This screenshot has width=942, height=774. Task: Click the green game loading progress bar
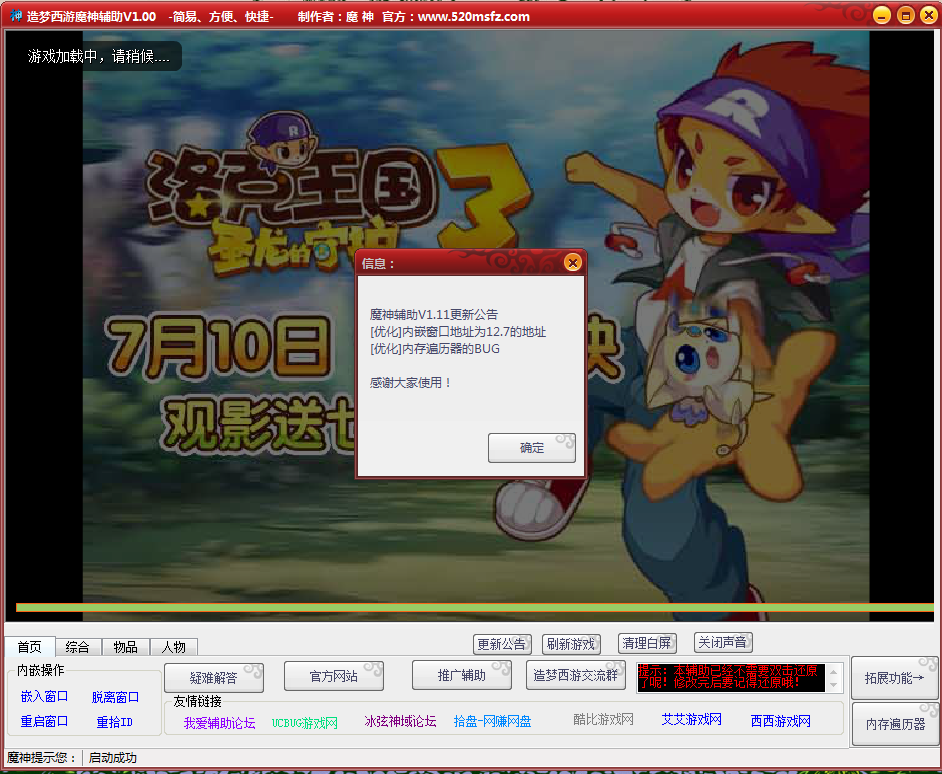point(475,608)
